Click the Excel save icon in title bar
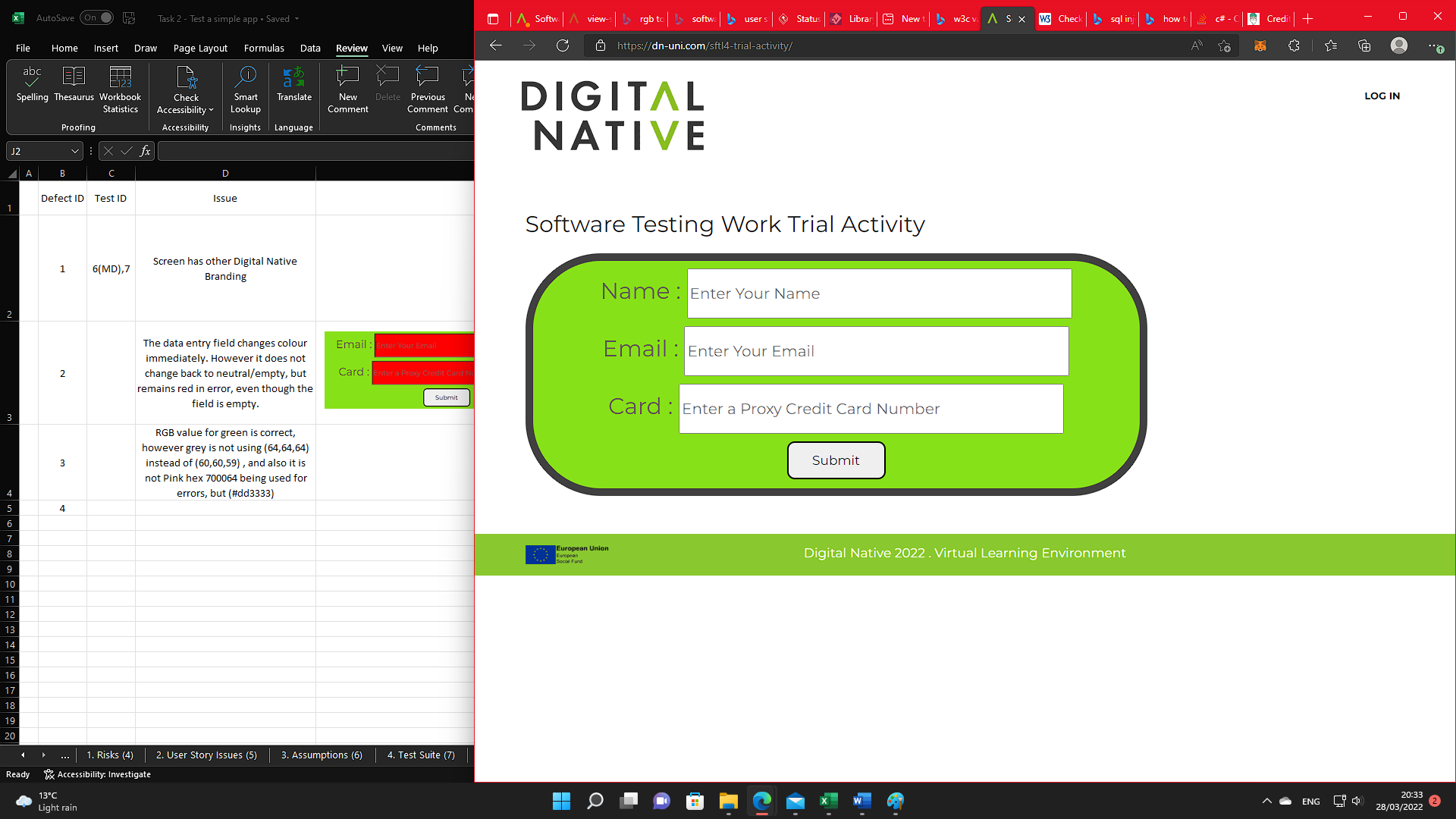Screen dimensions: 1456x819 tap(129, 18)
